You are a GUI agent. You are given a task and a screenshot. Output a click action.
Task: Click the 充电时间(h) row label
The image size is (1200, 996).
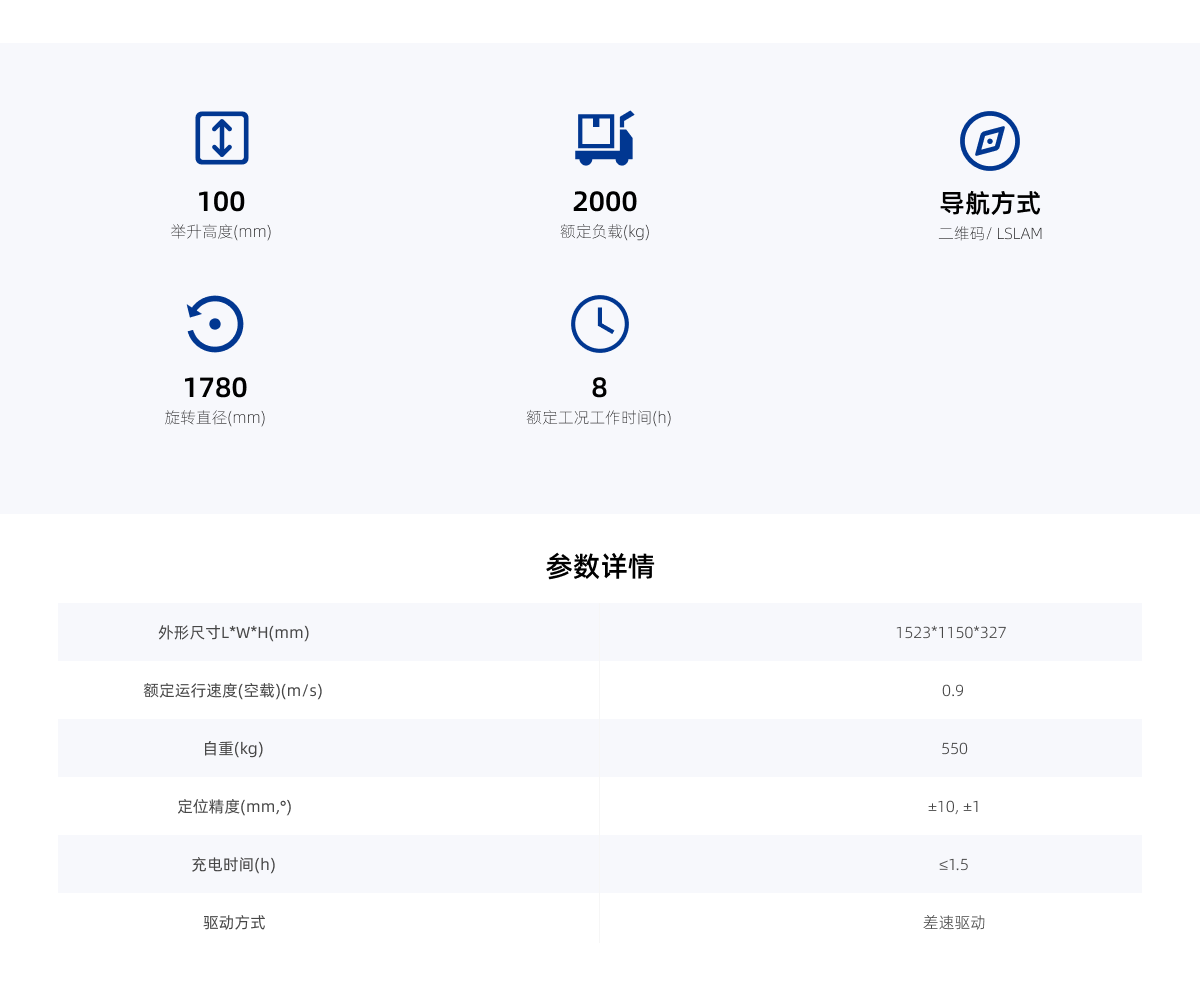[x=233, y=864]
